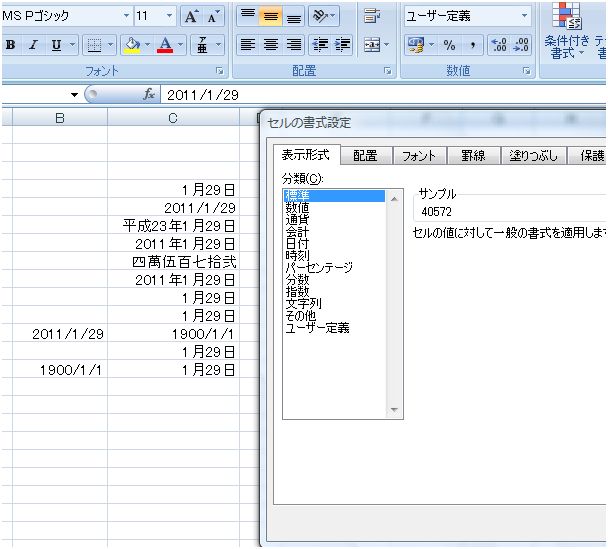Click the wrap text icon

372,16
